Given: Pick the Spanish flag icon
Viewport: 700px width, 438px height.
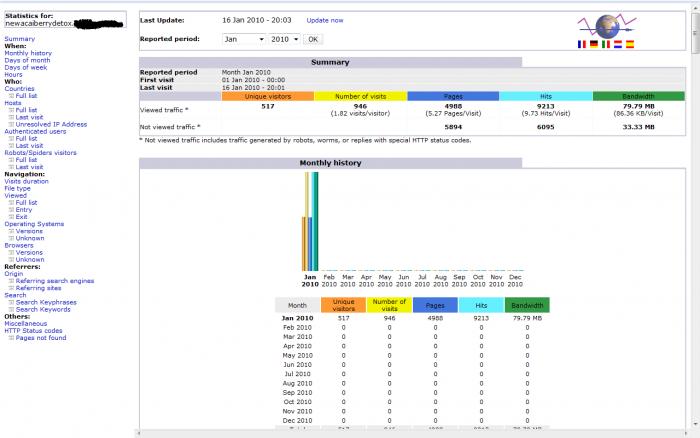Looking at the screenshot, I should (x=629, y=45).
